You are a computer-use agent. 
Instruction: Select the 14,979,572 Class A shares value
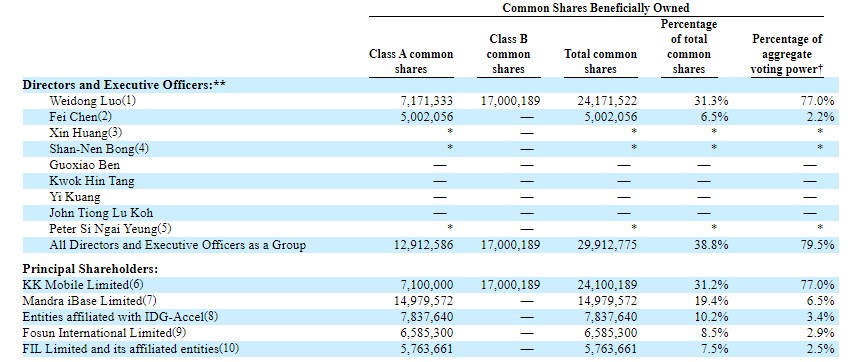pyautogui.click(x=423, y=301)
